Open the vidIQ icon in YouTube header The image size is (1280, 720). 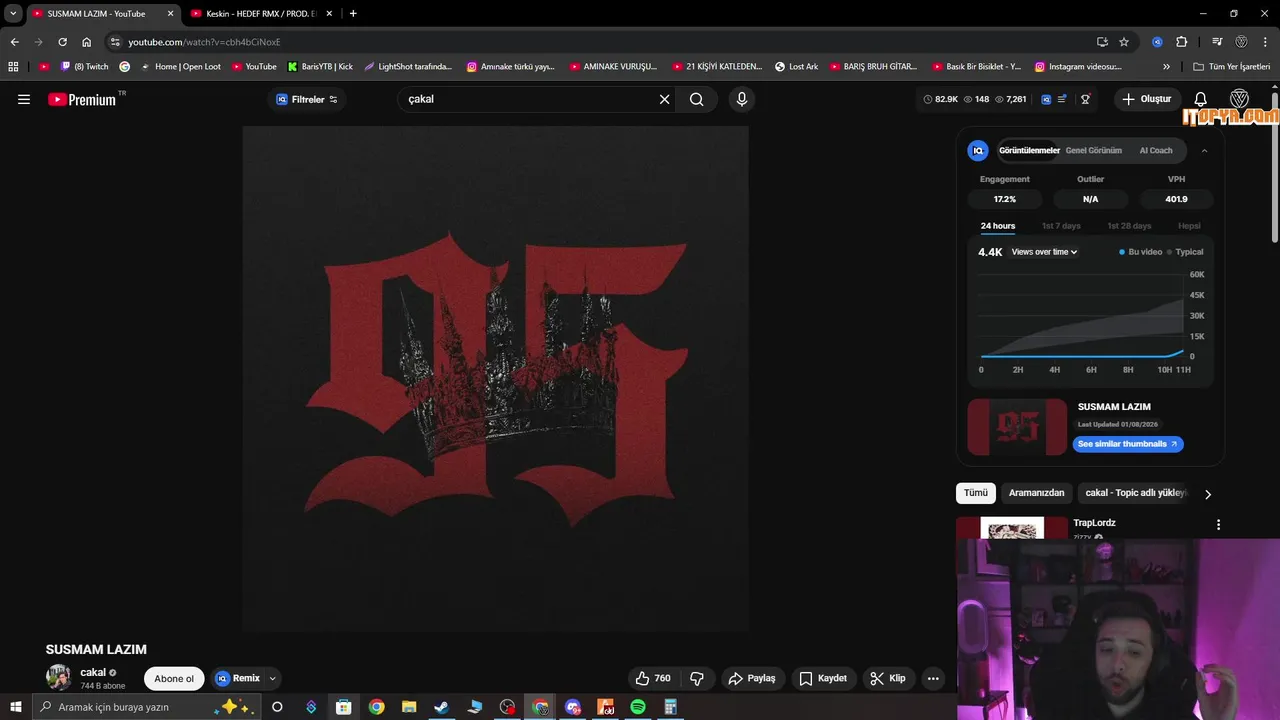coord(1046,99)
